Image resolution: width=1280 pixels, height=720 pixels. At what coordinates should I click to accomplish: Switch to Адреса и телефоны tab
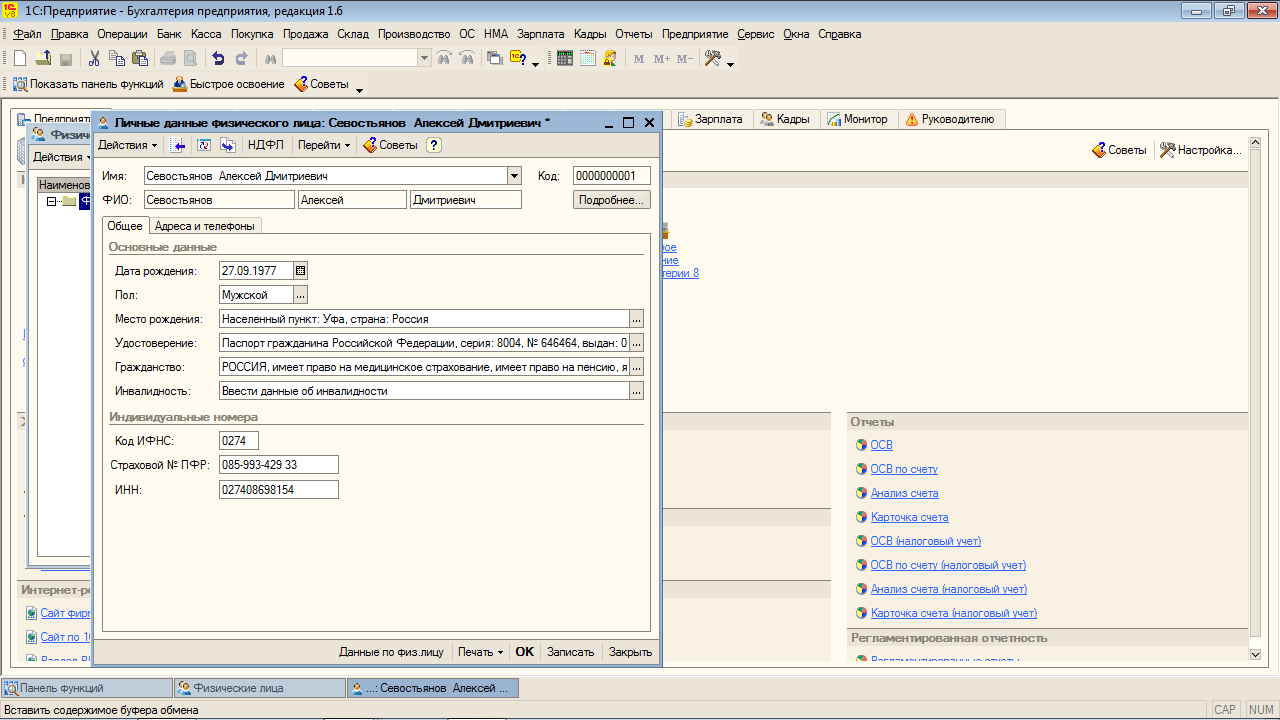click(205, 226)
